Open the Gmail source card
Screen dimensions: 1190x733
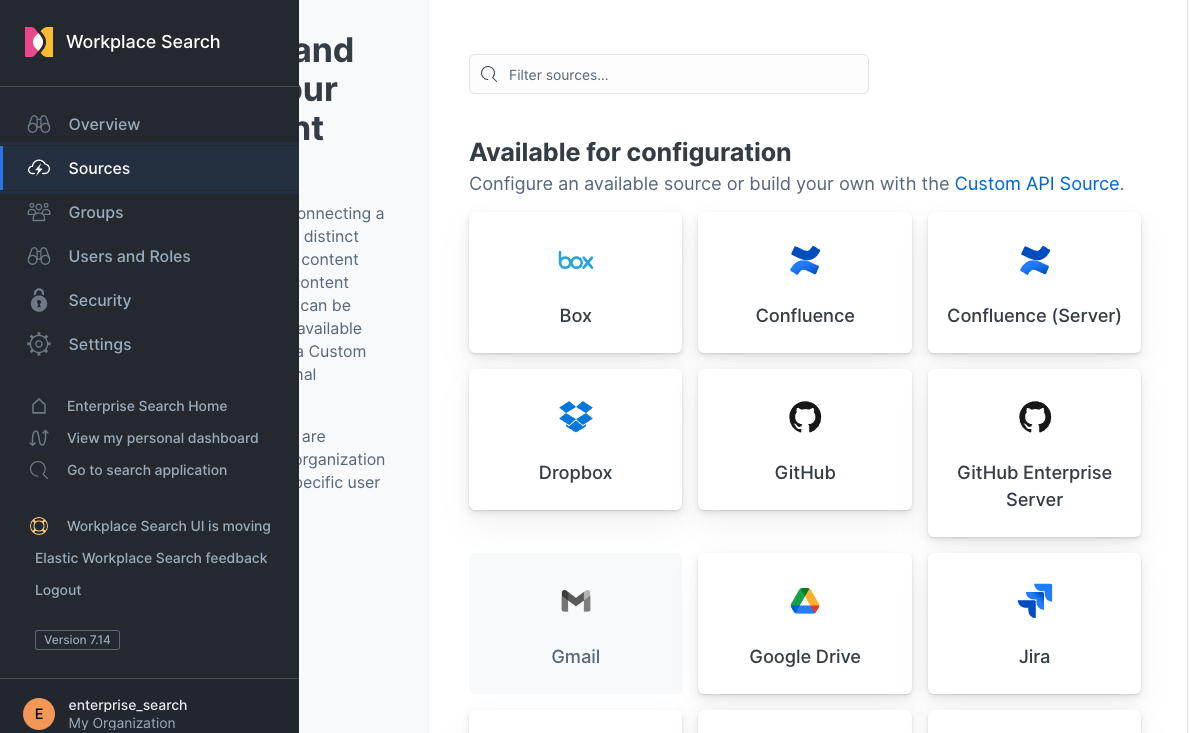[575, 624]
